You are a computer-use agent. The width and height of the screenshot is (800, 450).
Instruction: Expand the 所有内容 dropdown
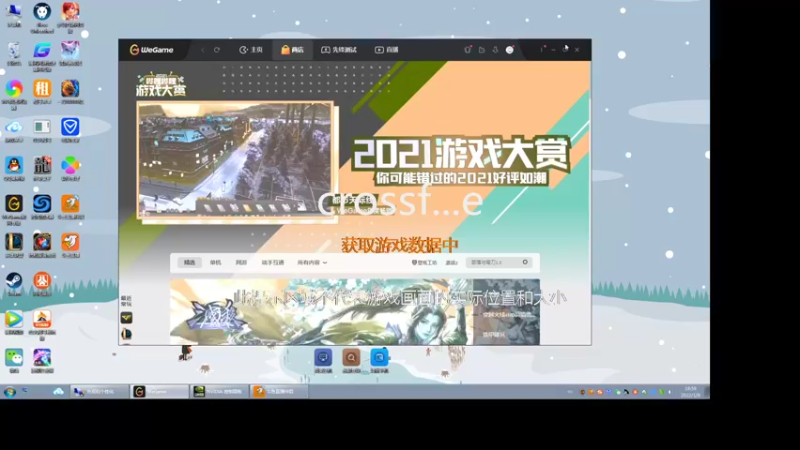tap(312, 262)
